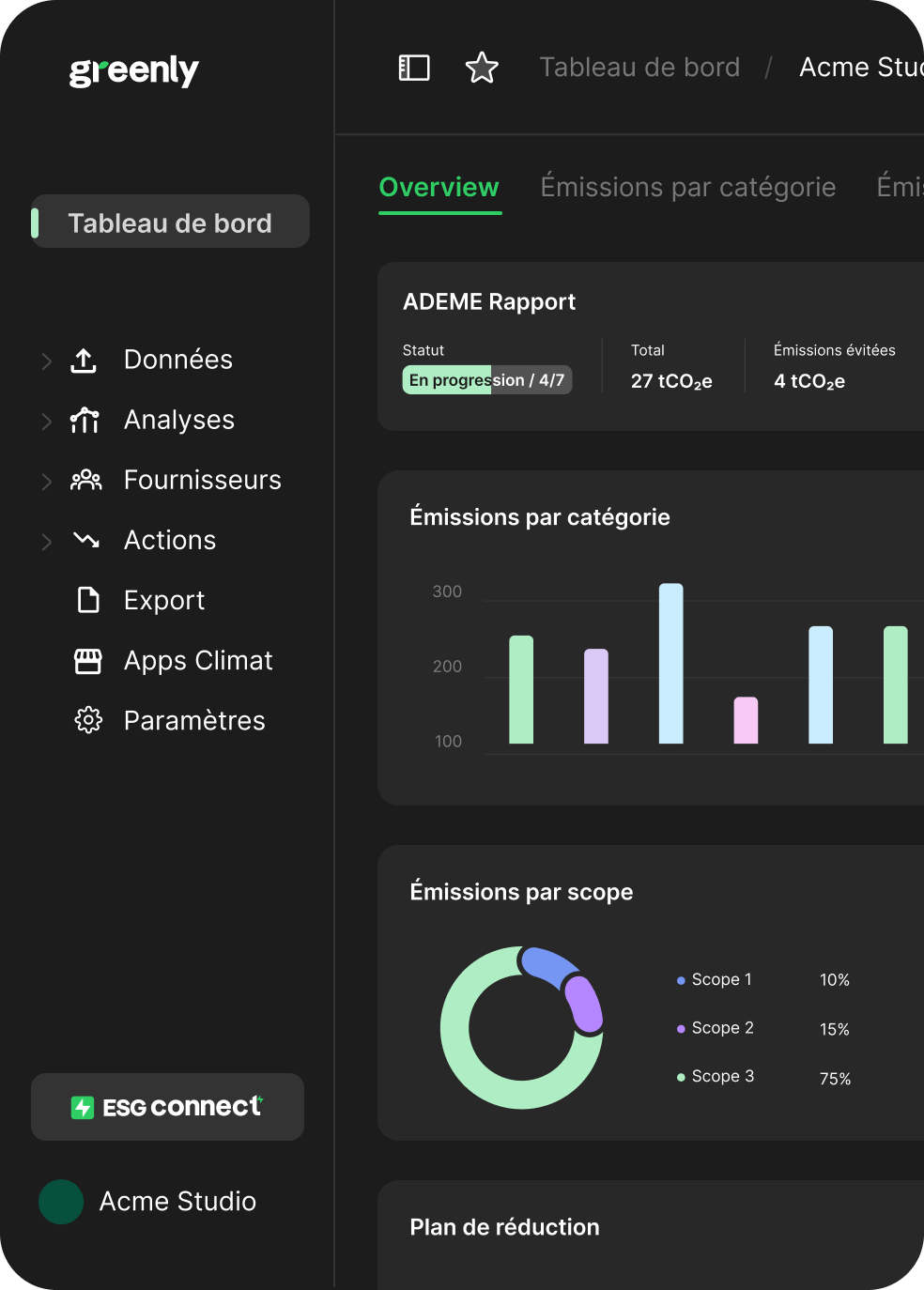Click the 15% scope value
The height and width of the screenshot is (1290, 924).
click(835, 1030)
